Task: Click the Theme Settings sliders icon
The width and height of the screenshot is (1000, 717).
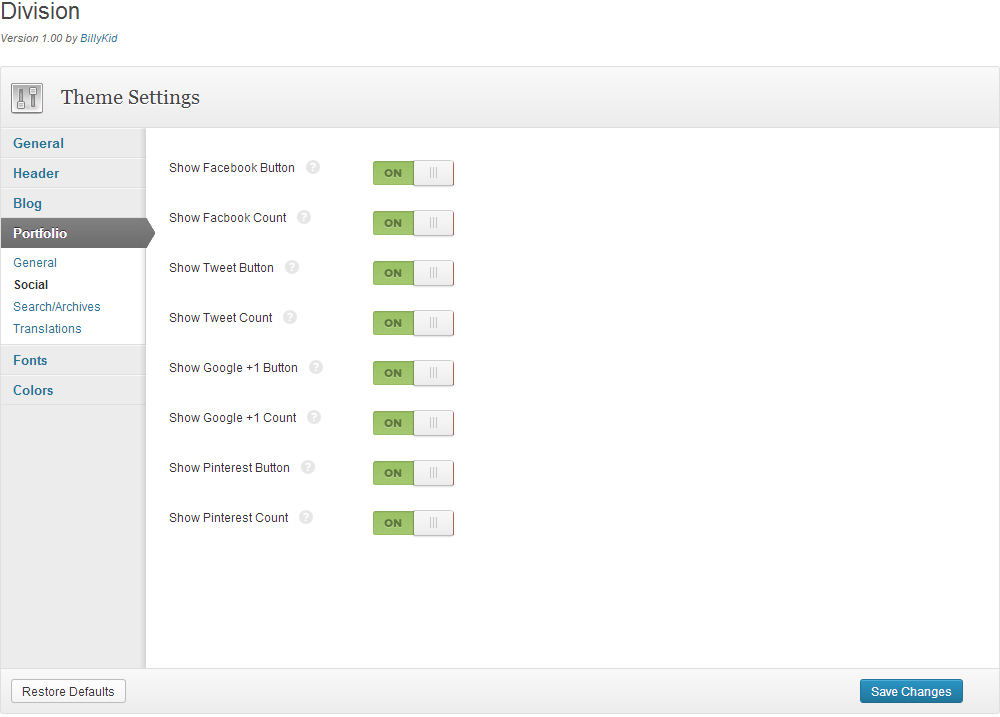Action: tap(27, 98)
